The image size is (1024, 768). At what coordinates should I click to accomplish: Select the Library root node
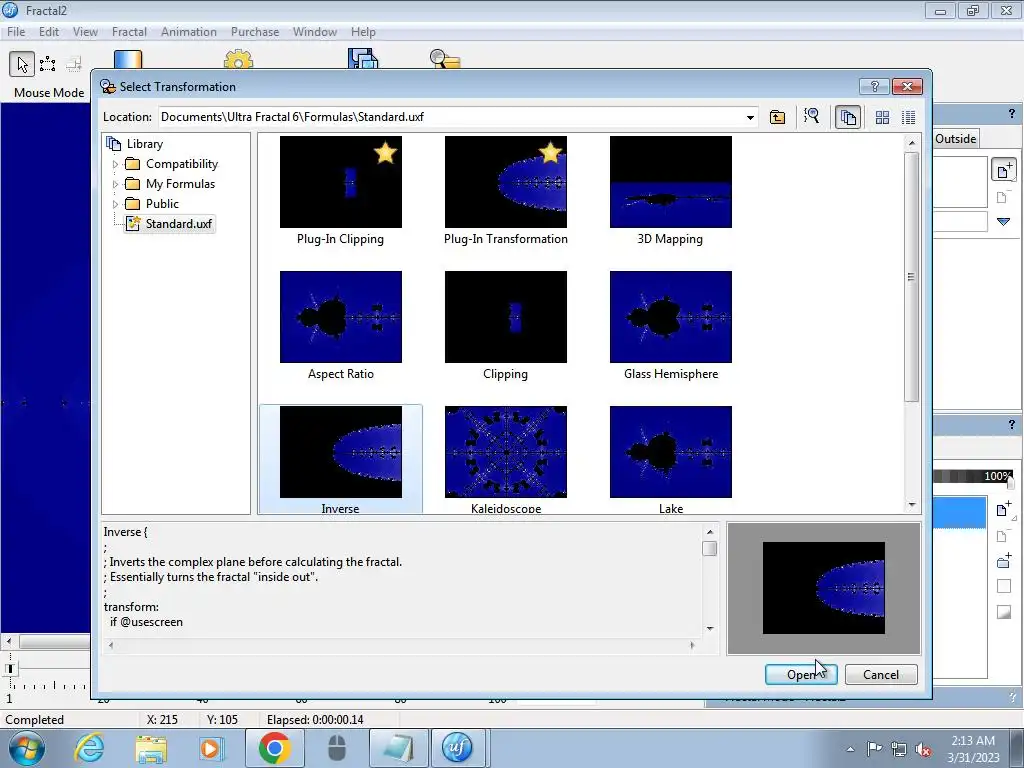[x=135, y=144]
